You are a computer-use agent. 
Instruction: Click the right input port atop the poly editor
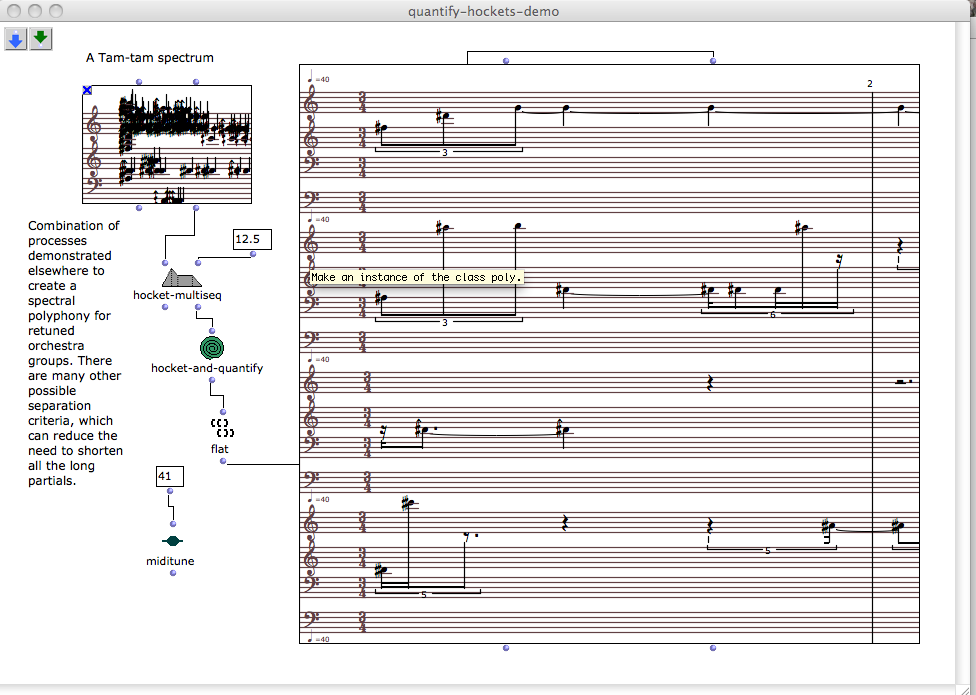tap(713, 61)
